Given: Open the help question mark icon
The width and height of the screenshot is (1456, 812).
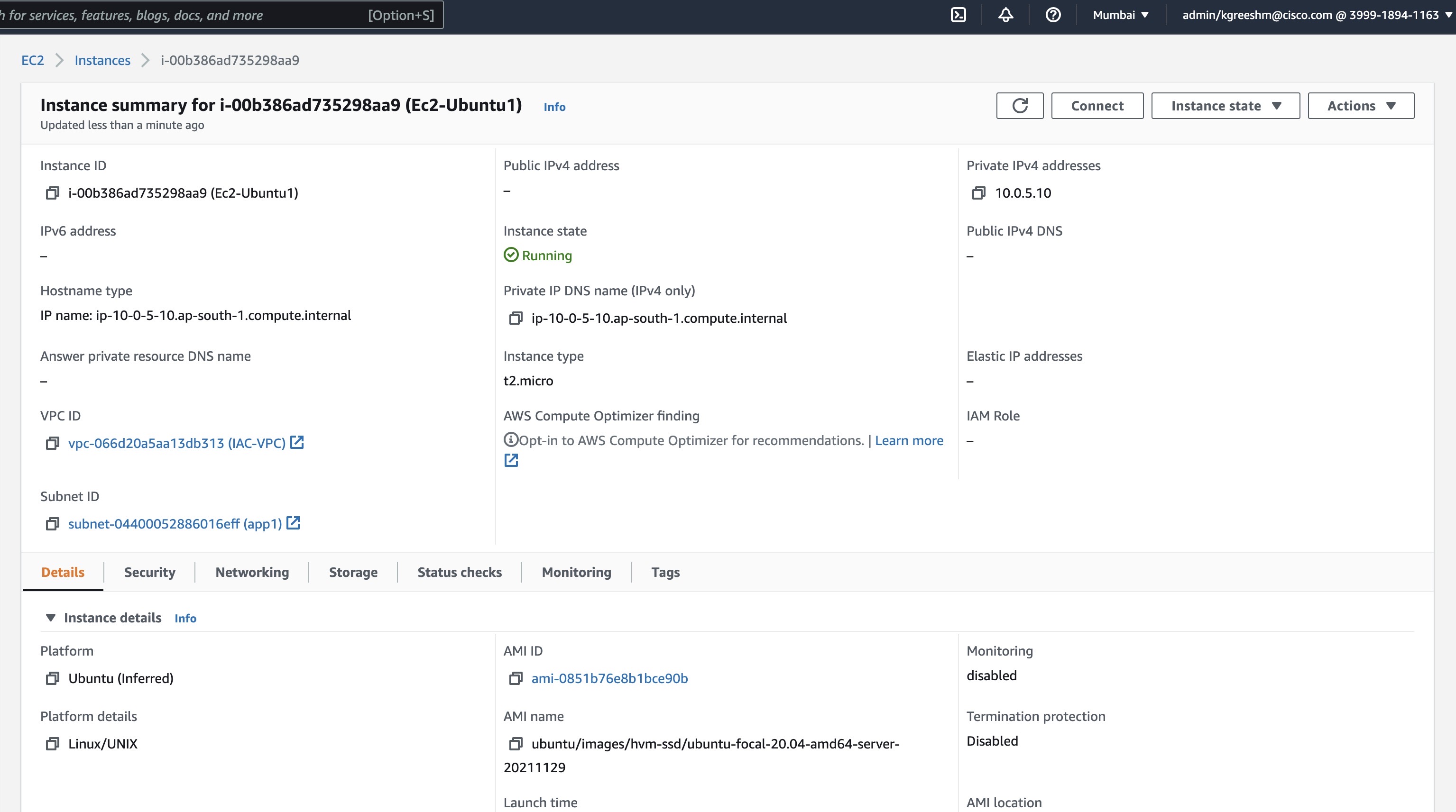Looking at the screenshot, I should [1053, 15].
